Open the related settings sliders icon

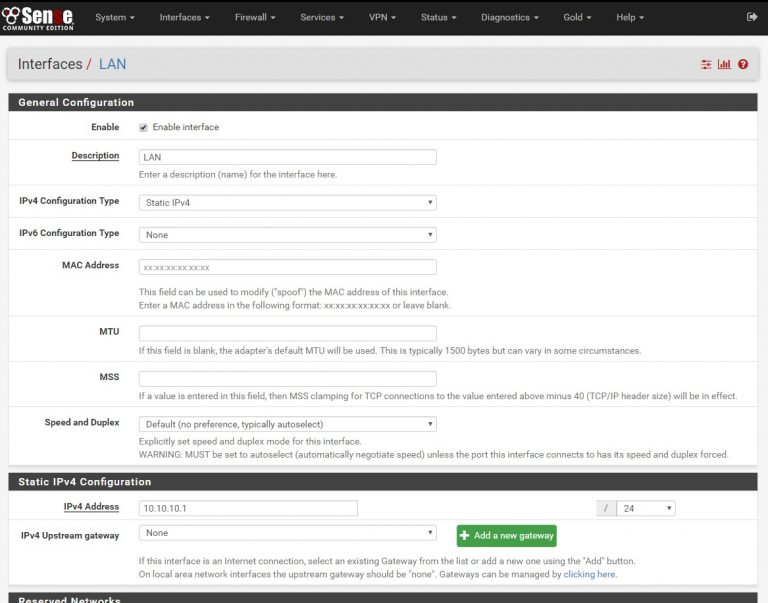point(706,64)
